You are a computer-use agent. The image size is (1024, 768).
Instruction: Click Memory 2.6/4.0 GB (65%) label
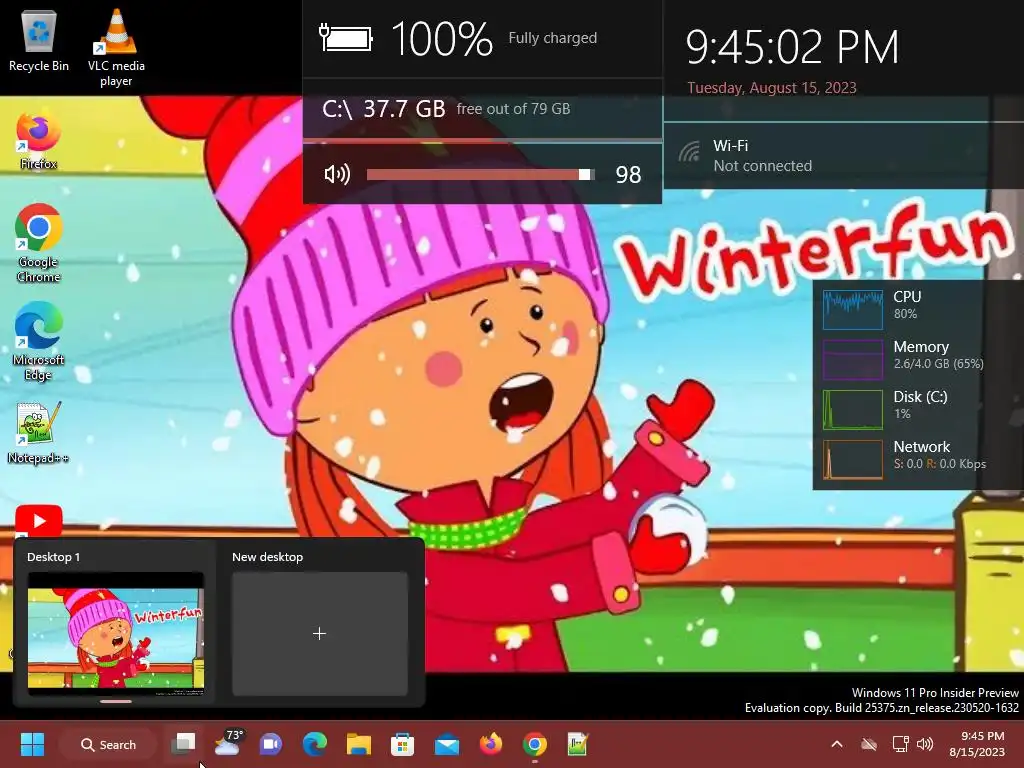click(938, 355)
